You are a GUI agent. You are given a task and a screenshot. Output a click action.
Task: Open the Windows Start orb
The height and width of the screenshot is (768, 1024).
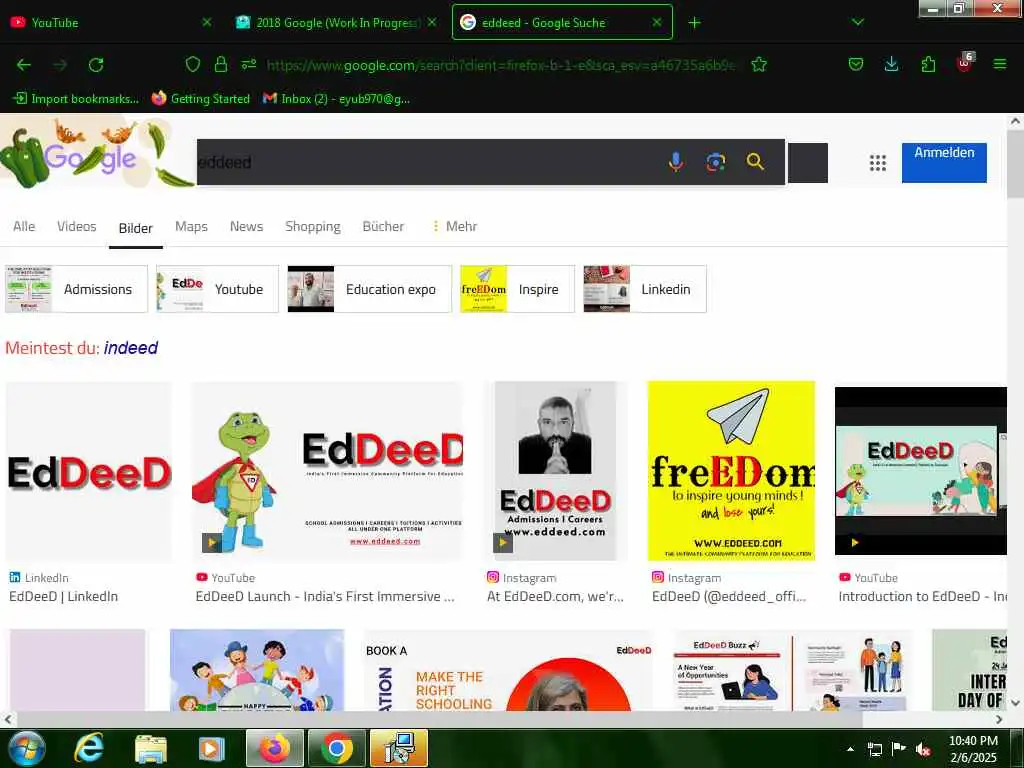click(x=26, y=748)
